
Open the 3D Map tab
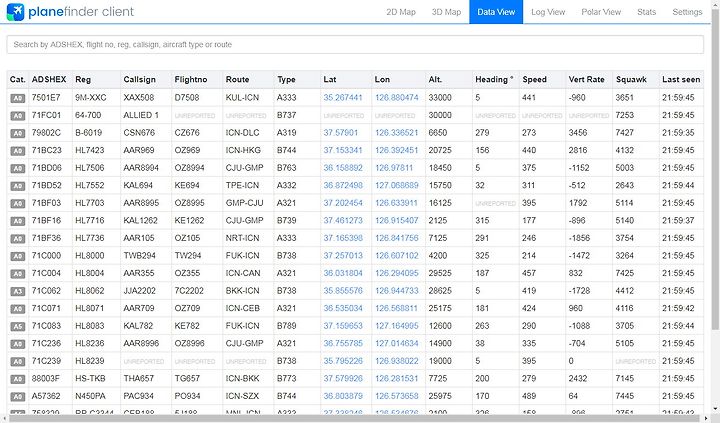[446, 12]
